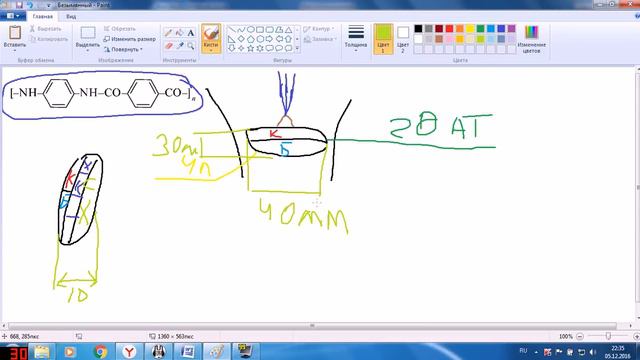Click the zoom slider handle
The image size is (640, 360).
(608, 336)
